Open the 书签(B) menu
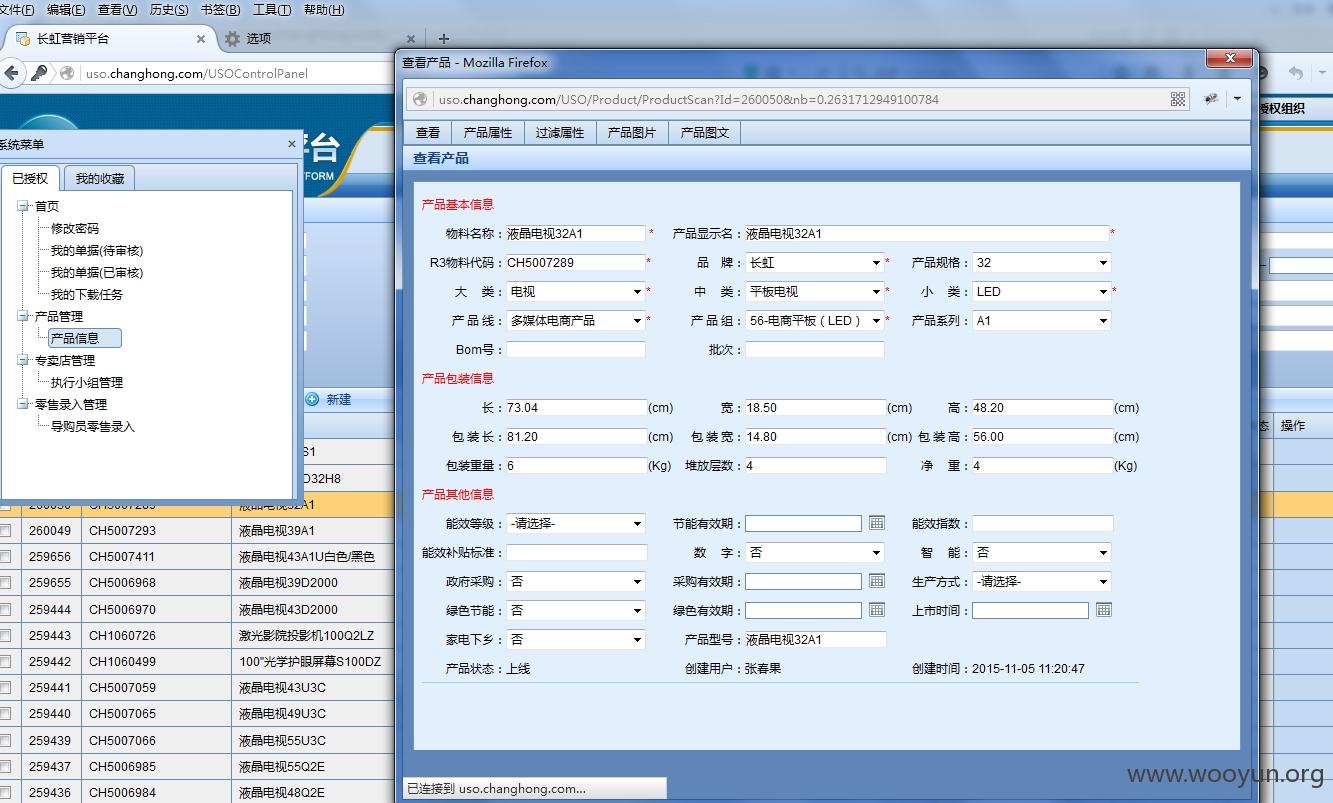The image size is (1333, 803). click(220, 10)
